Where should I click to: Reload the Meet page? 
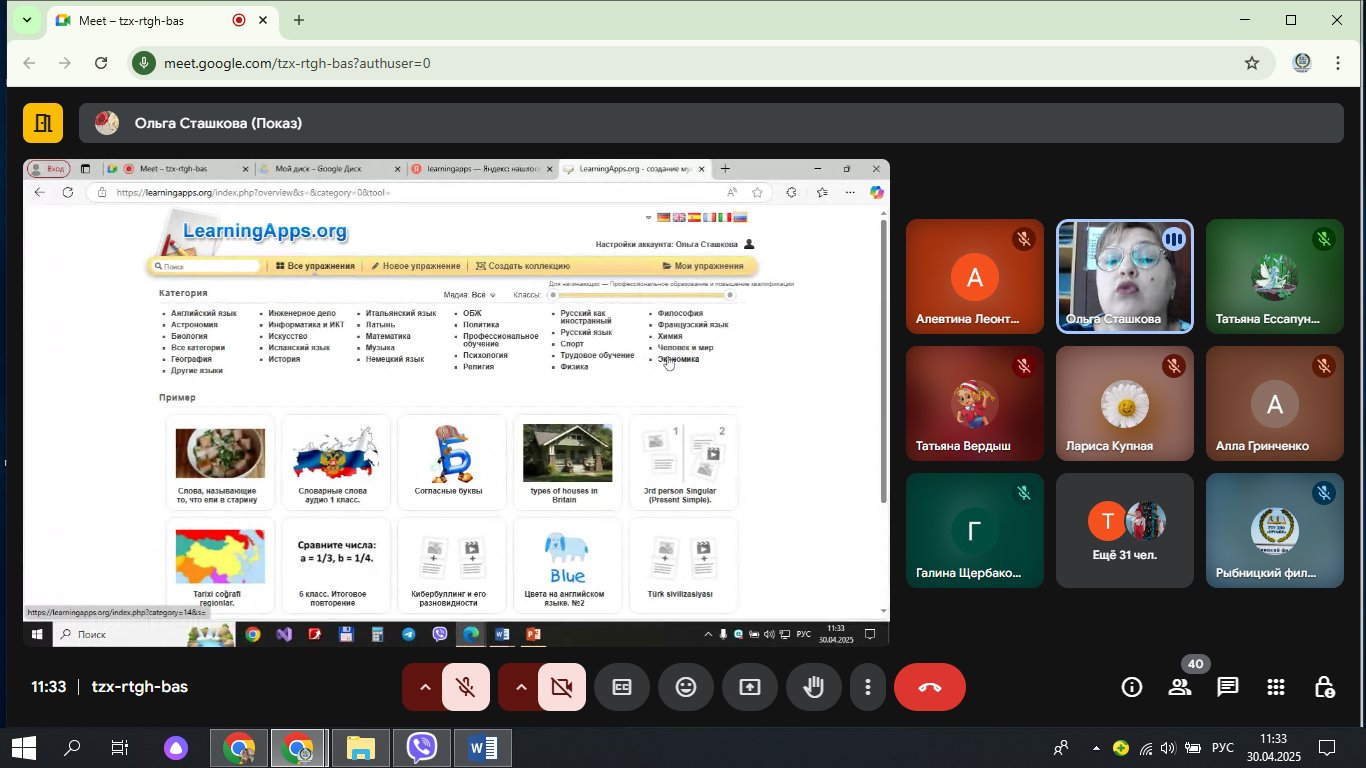[x=101, y=63]
